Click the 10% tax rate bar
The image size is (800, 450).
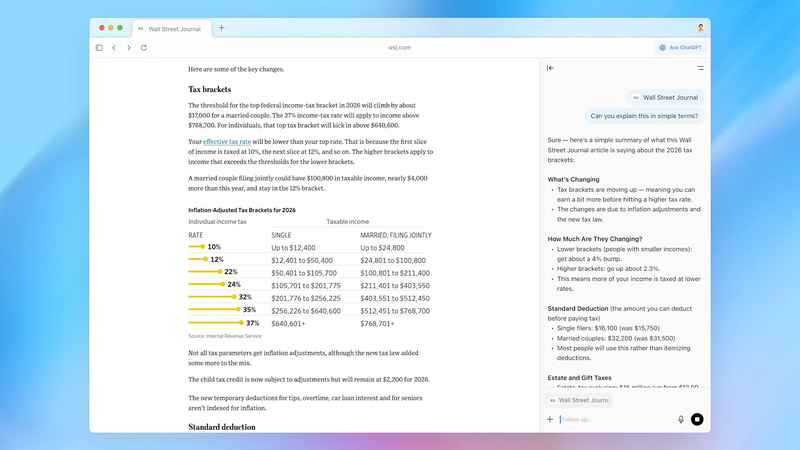pyautogui.click(x=196, y=246)
